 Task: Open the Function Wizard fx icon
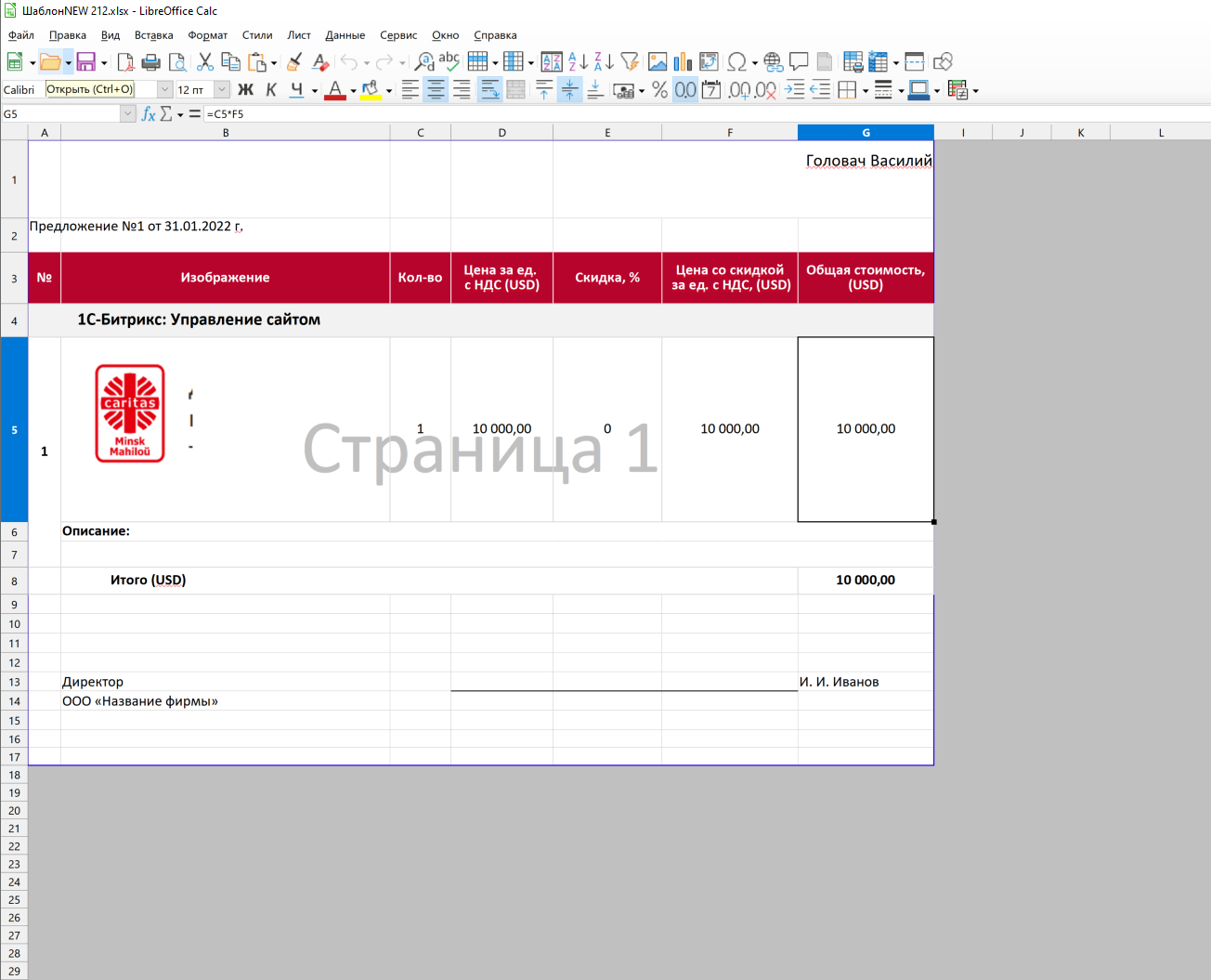click(x=148, y=113)
